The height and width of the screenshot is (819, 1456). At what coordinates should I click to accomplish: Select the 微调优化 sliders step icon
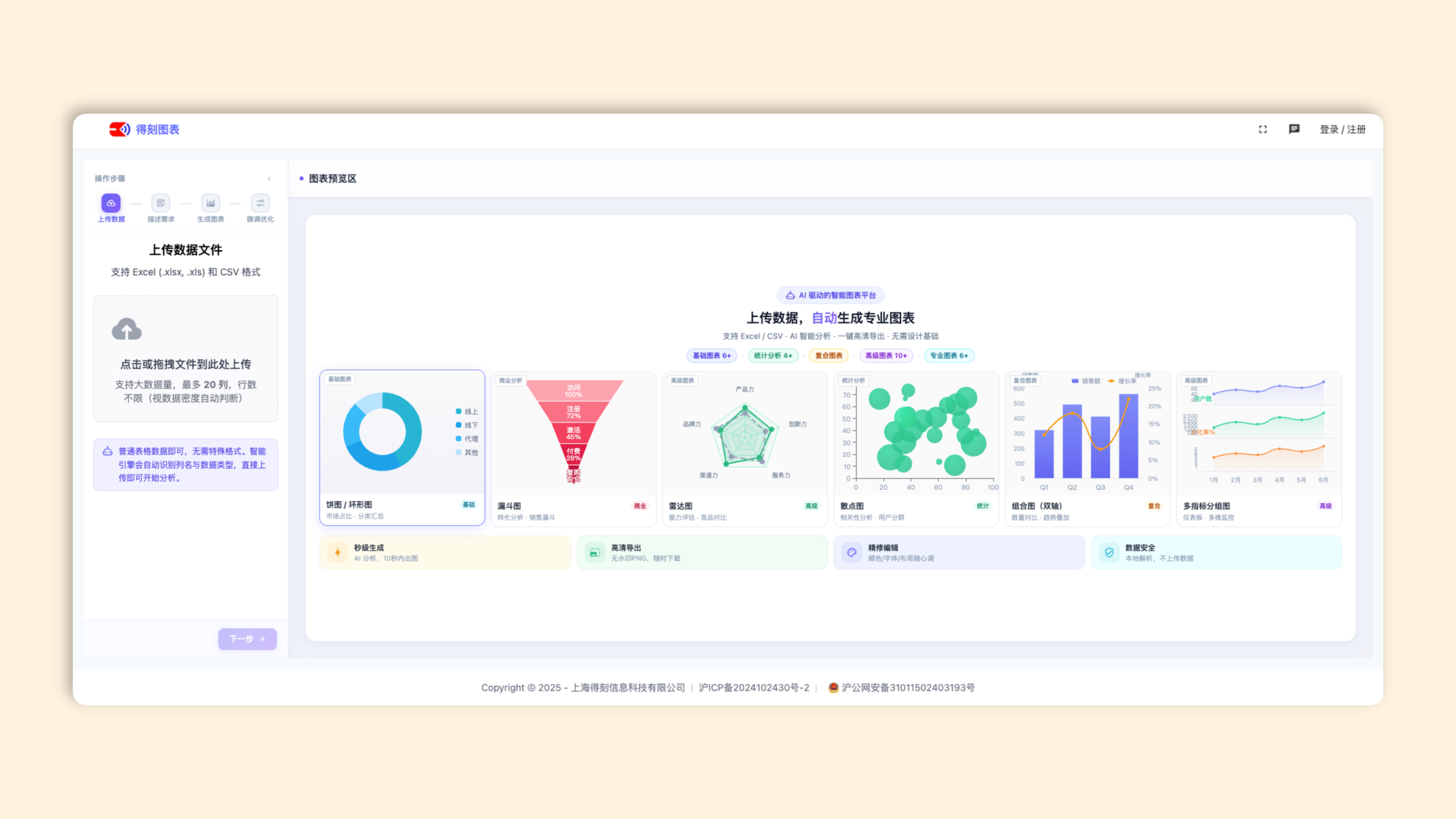tap(260, 203)
